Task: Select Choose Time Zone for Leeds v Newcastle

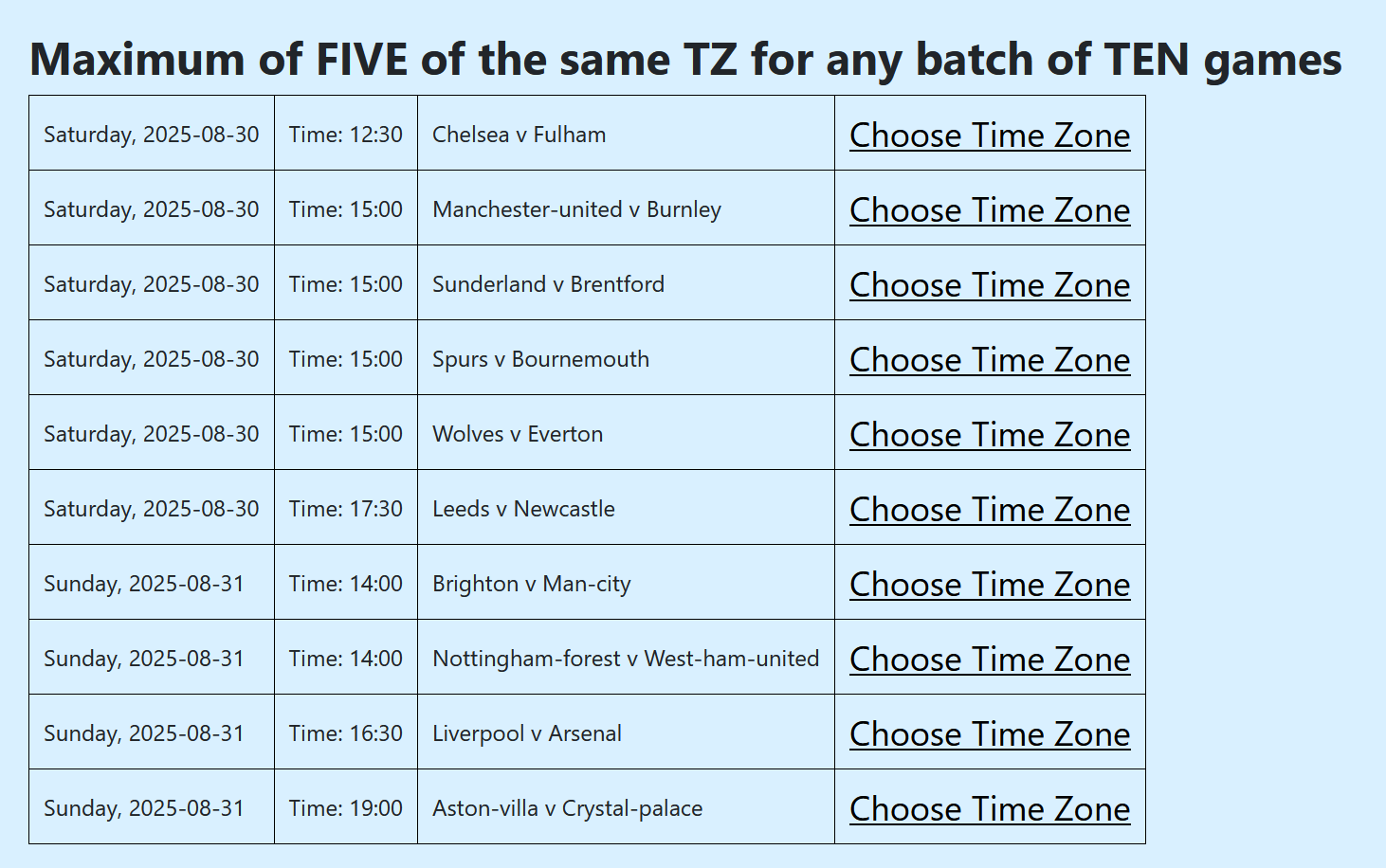Action: tap(989, 509)
